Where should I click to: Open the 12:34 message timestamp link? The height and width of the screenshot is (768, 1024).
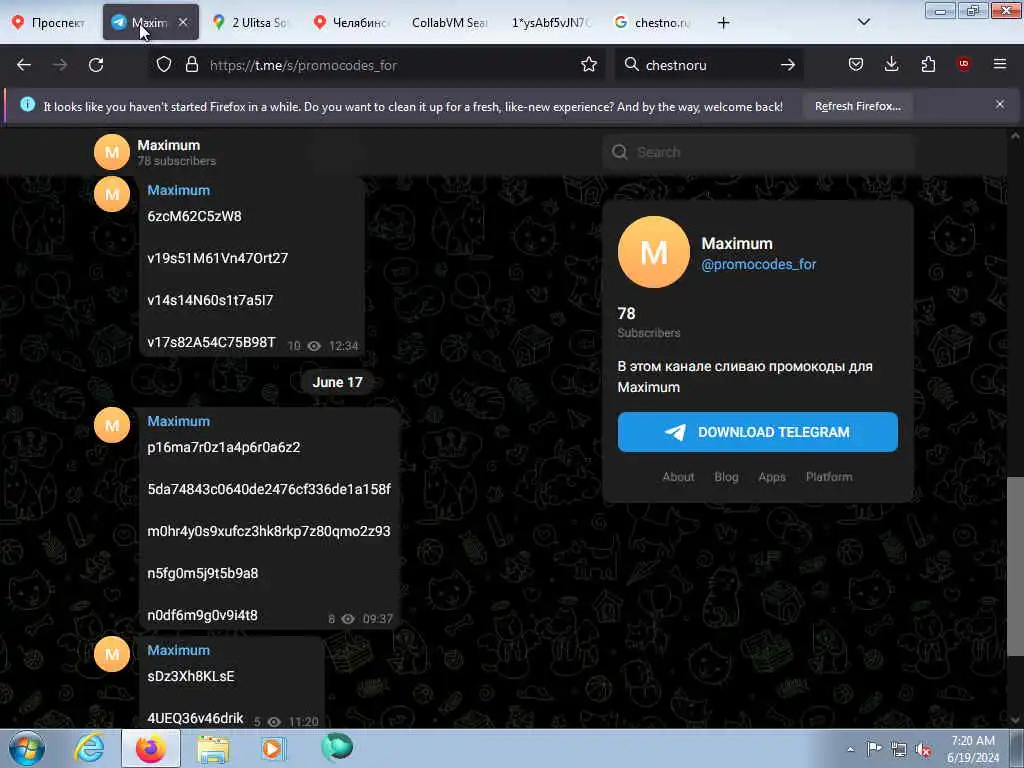point(344,345)
